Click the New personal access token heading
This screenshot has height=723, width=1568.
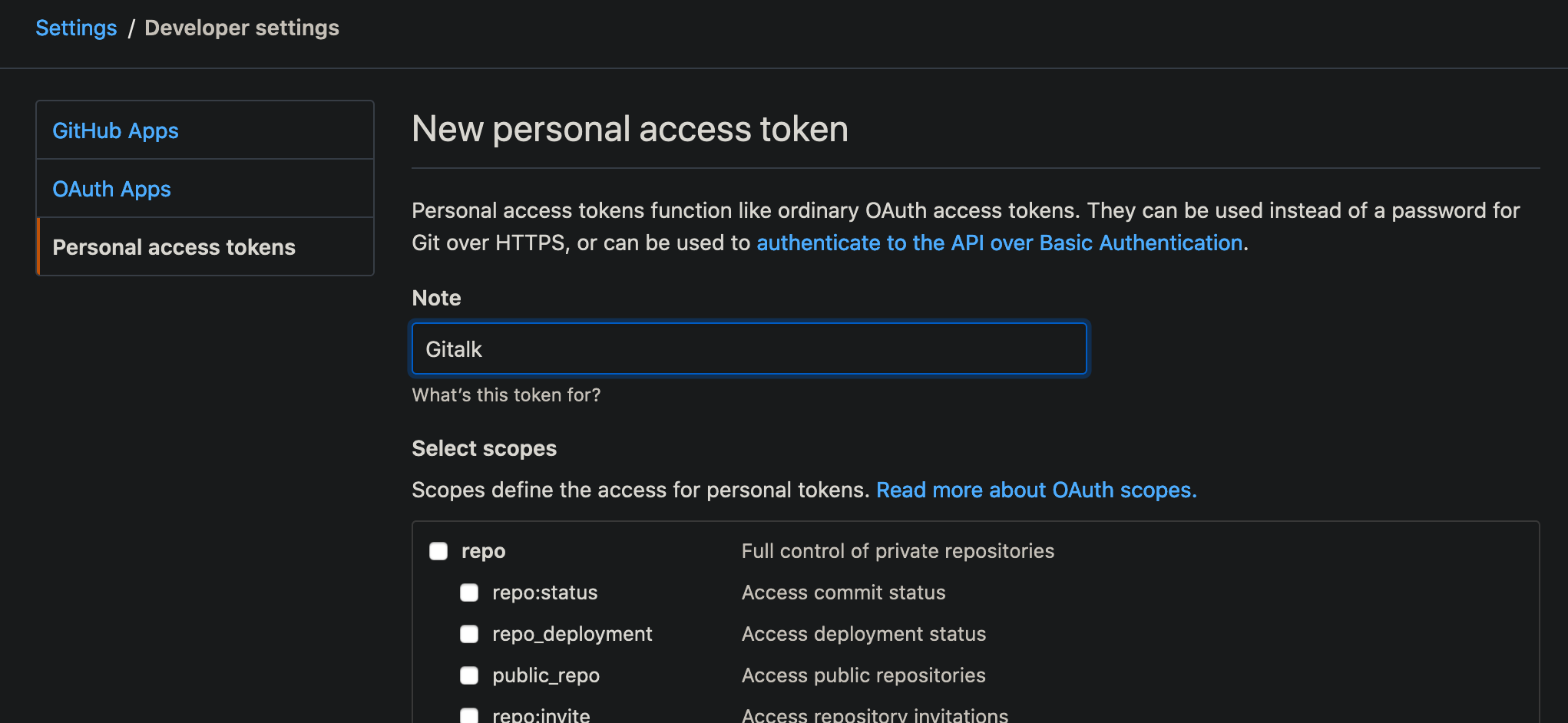click(630, 129)
